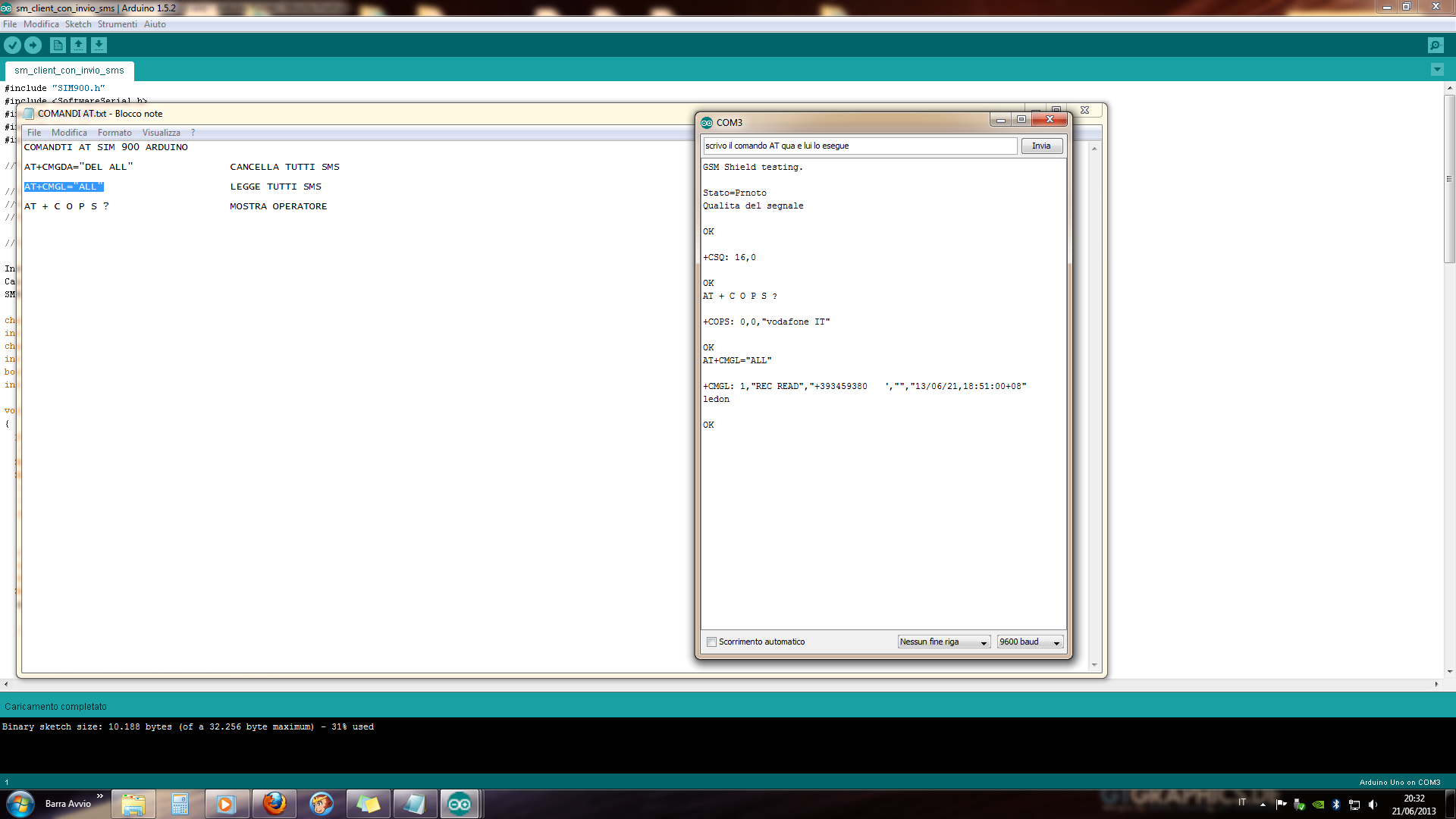Open Serial Monitor magnifier icon
Image resolution: width=1456 pixels, height=819 pixels.
point(1435,45)
